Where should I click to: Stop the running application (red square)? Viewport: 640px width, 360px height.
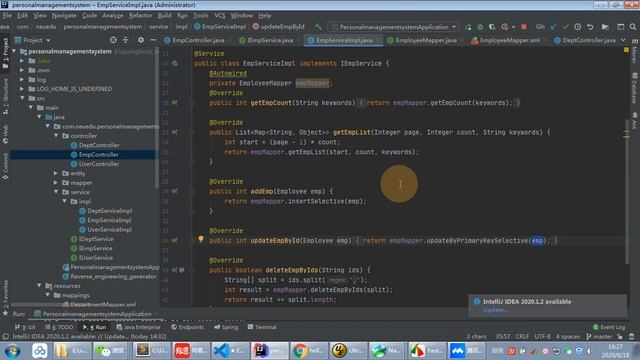[524, 27]
